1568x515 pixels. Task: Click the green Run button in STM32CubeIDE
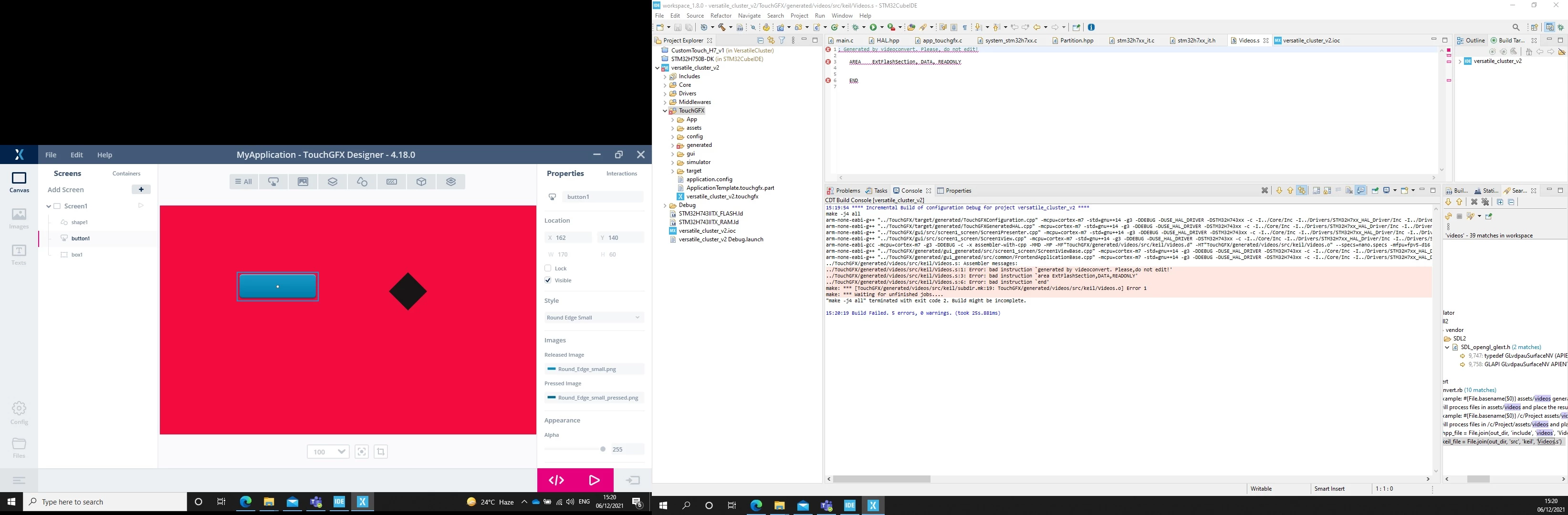(873, 27)
